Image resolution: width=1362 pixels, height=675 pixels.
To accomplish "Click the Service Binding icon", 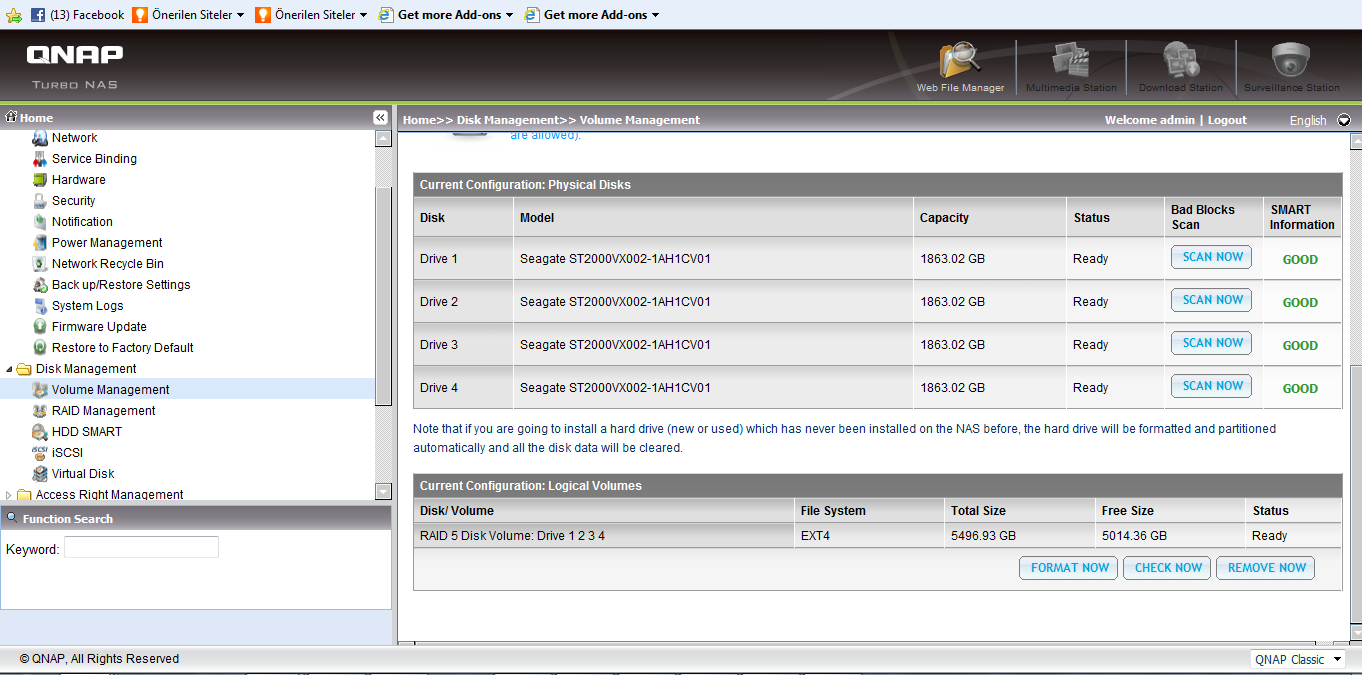I will [x=40, y=159].
